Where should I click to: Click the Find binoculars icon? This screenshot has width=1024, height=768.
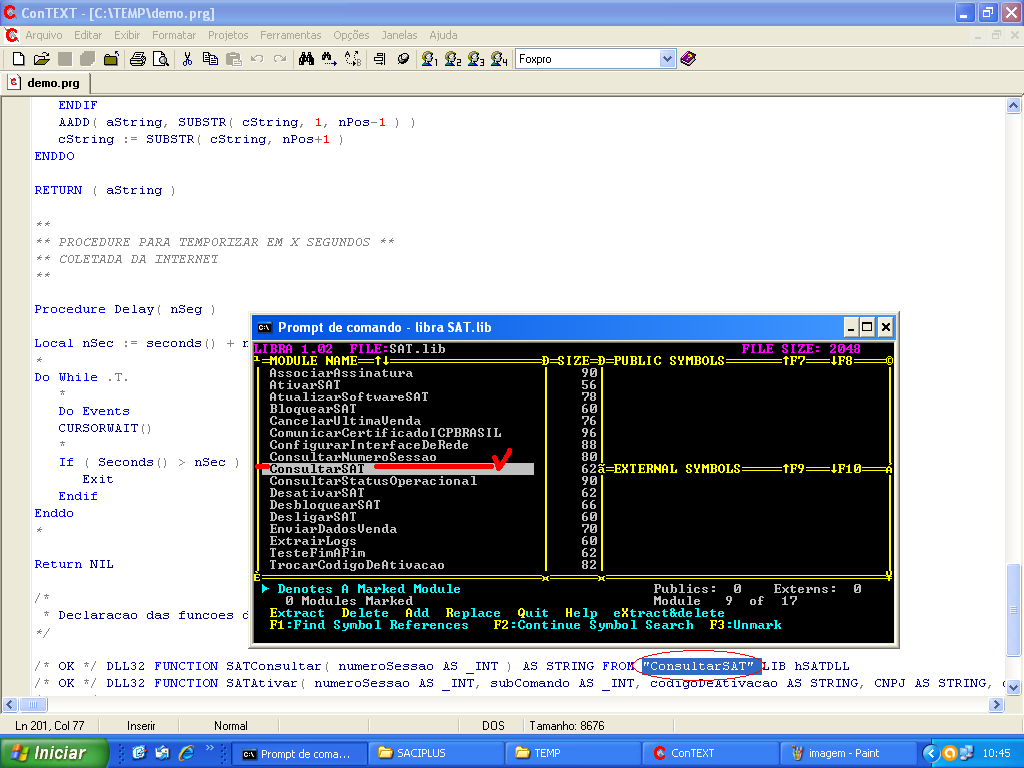(306, 59)
